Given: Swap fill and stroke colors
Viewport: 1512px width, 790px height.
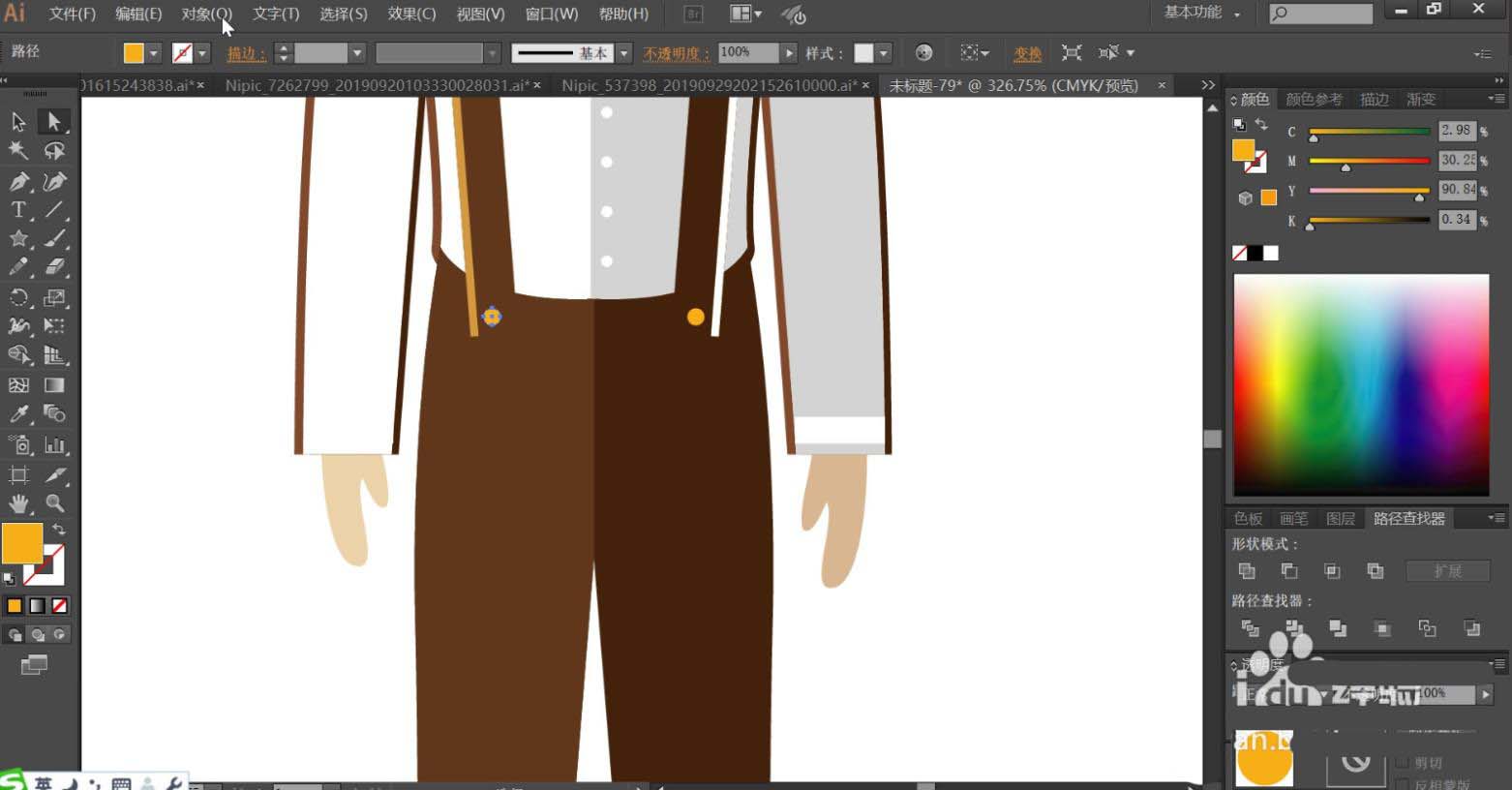Looking at the screenshot, I should [x=59, y=530].
